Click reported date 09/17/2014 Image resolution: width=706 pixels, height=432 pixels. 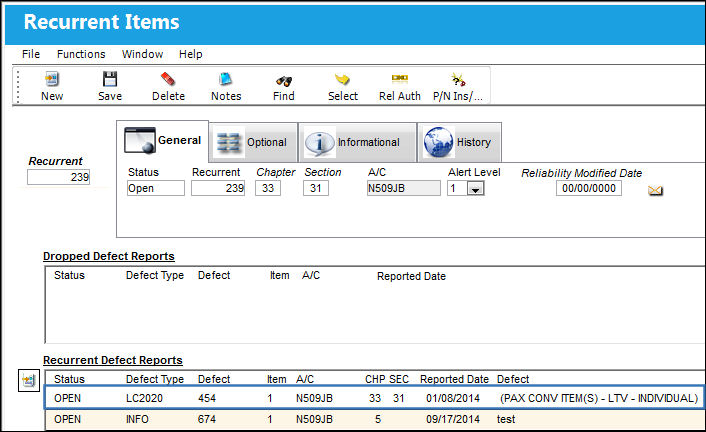click(x=453, y=419)
